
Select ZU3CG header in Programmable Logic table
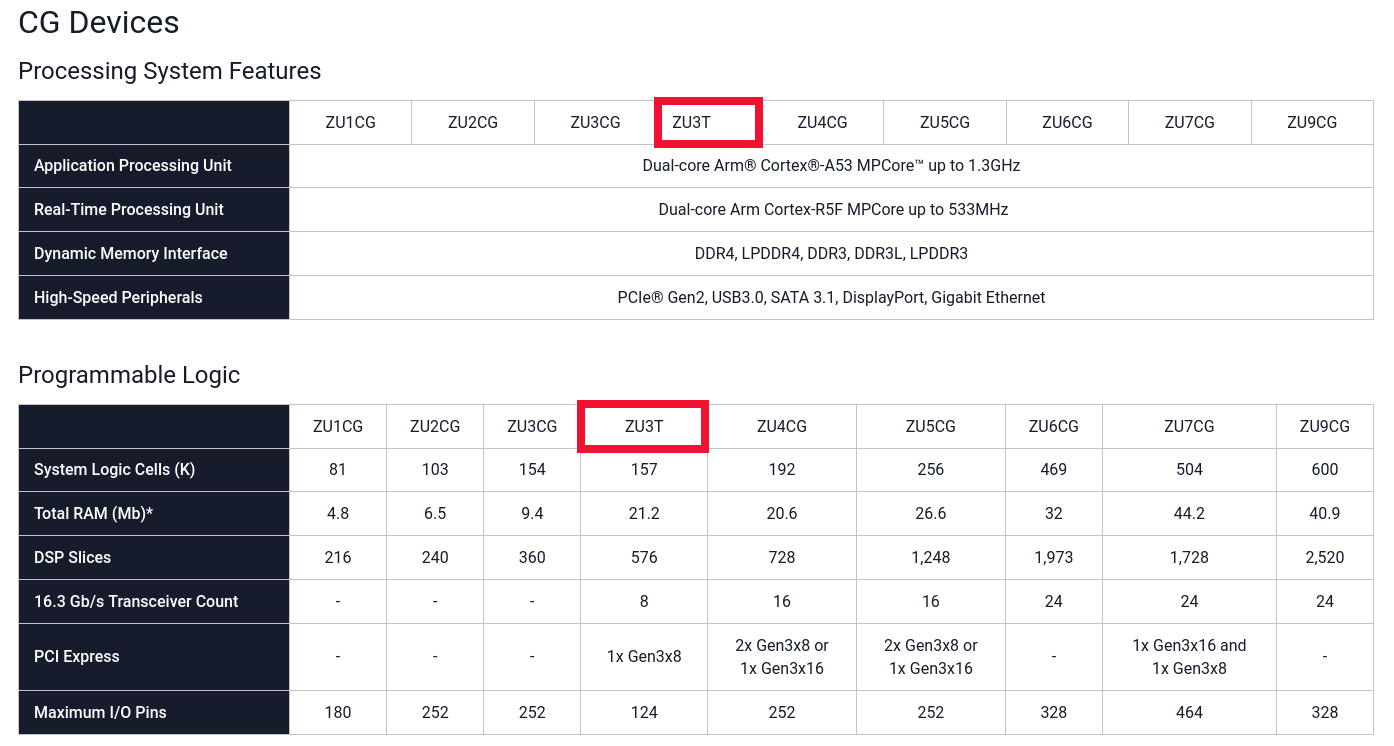pyautogui.click(x=532, y=426)
